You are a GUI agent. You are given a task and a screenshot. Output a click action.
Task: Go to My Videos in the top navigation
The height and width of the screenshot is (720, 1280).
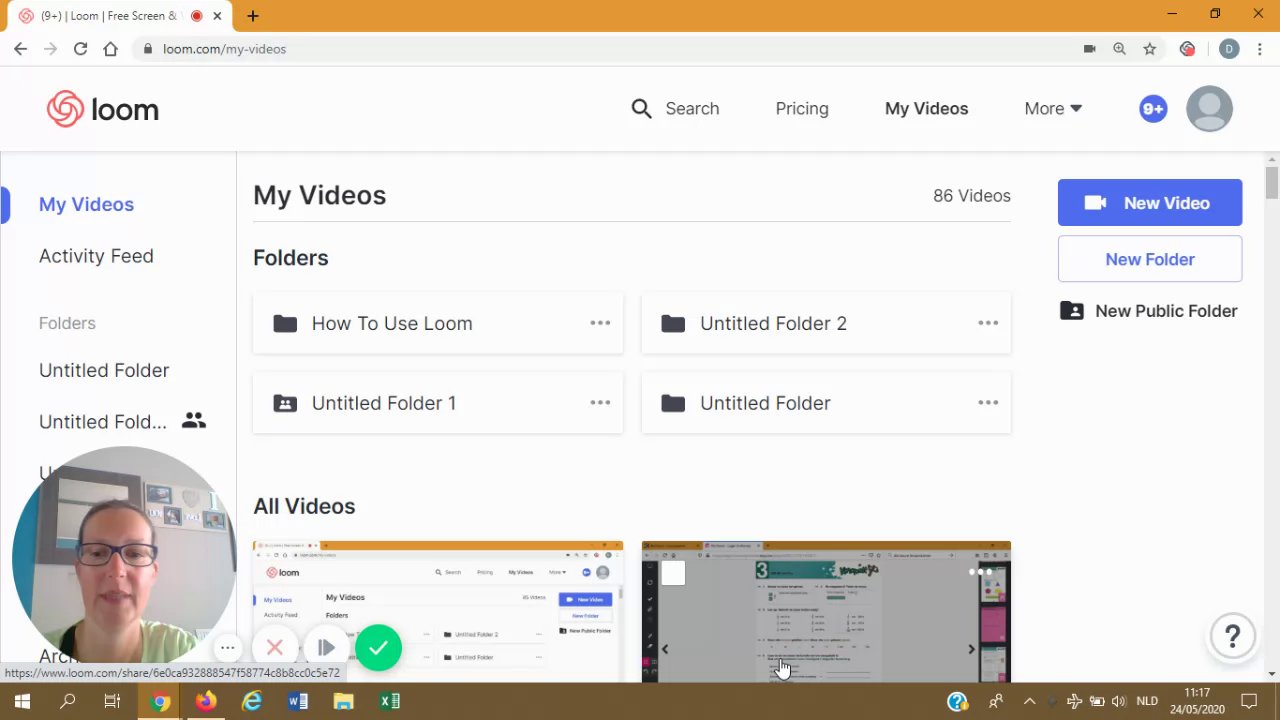tap(926, 108)
